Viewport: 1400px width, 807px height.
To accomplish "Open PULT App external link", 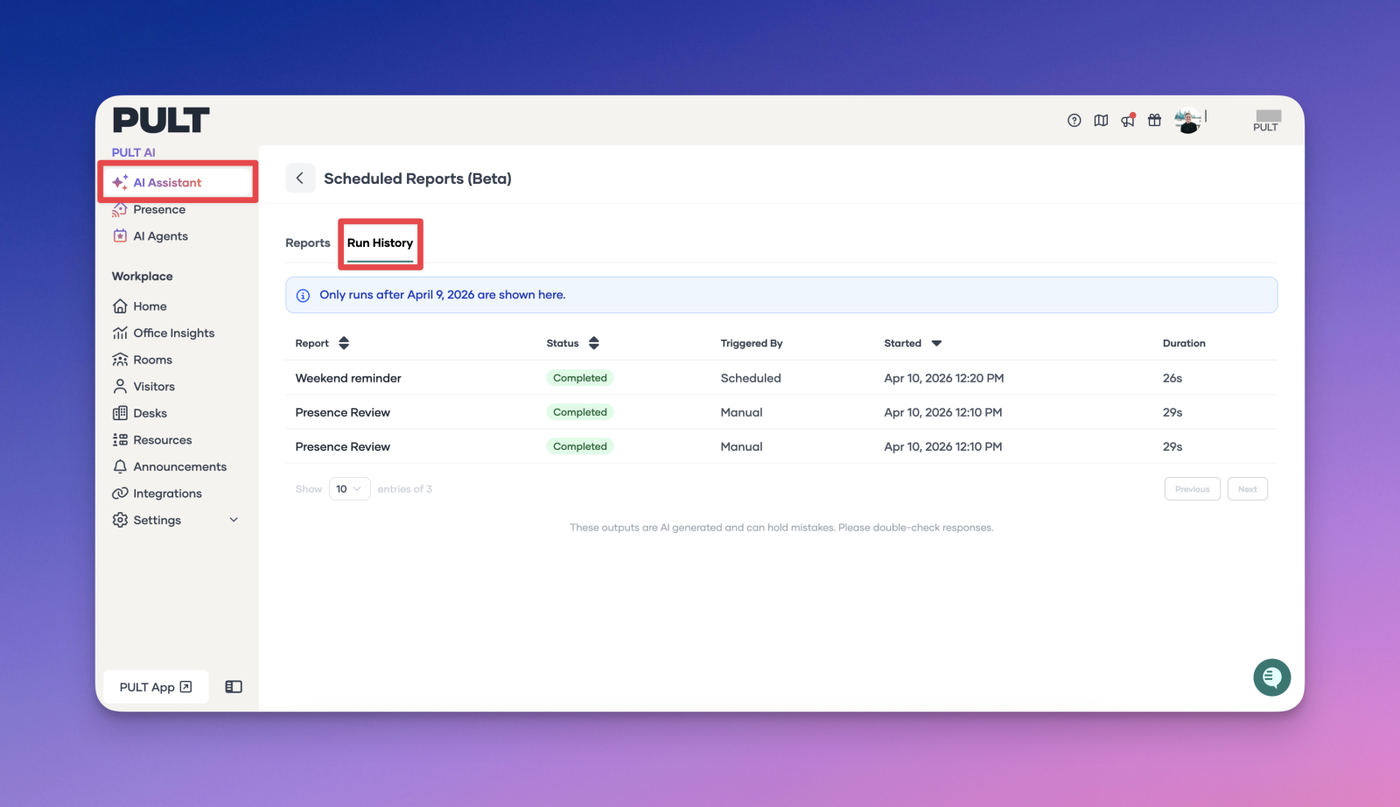I will (155, 687).
